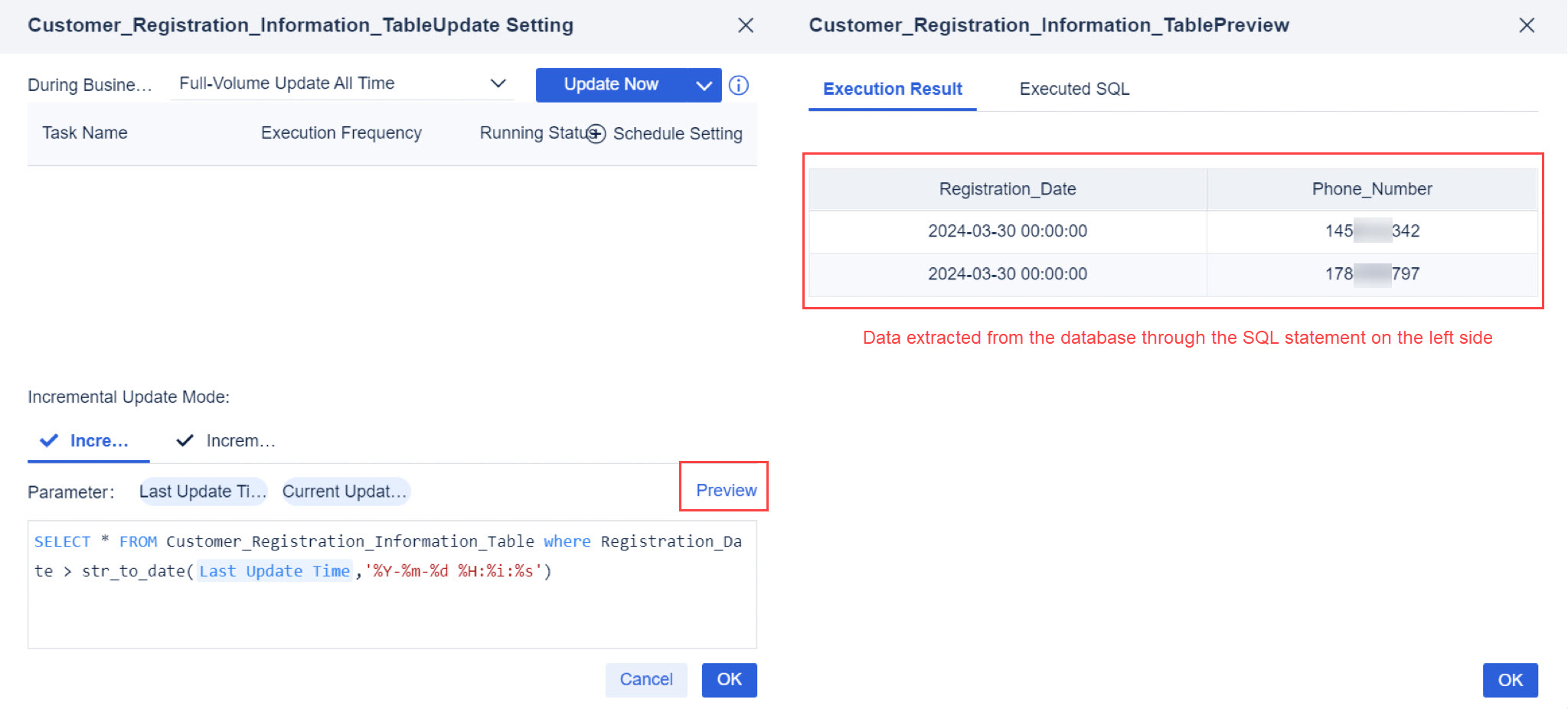This screenshot has height=709, width=1568.
Task: Click the Last Update Time token inside the SQL query
Action: coord(274,570)
